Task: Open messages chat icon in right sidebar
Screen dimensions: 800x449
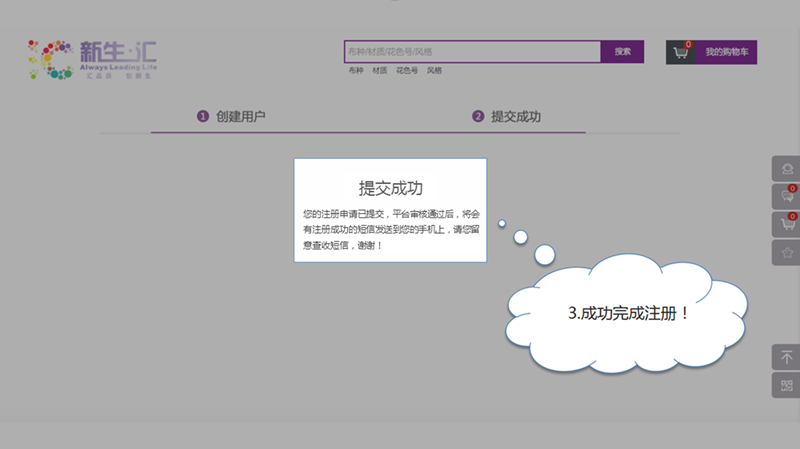Action: [x=786, y=197]
